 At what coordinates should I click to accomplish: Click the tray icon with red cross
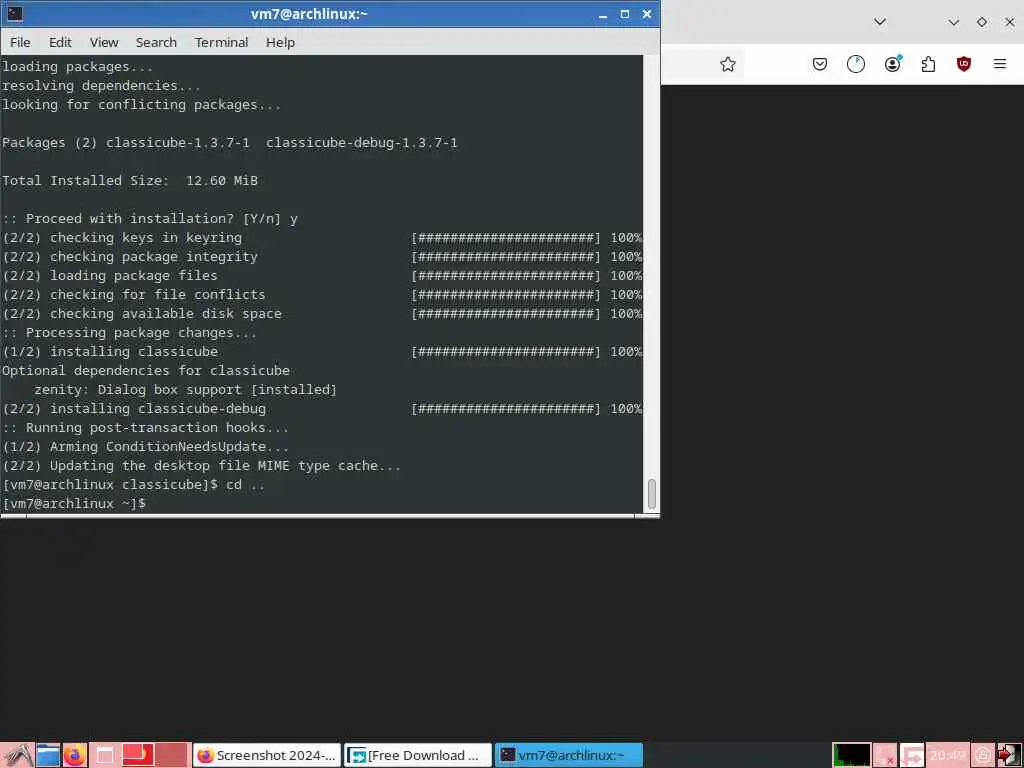[x=885, y=756]
